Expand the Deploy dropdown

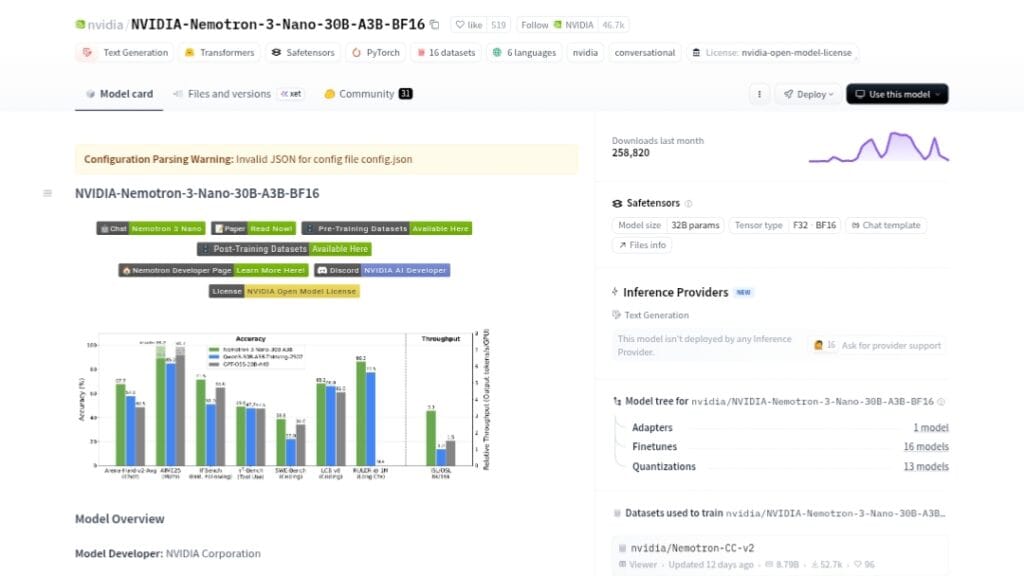[x=807, y=94]
